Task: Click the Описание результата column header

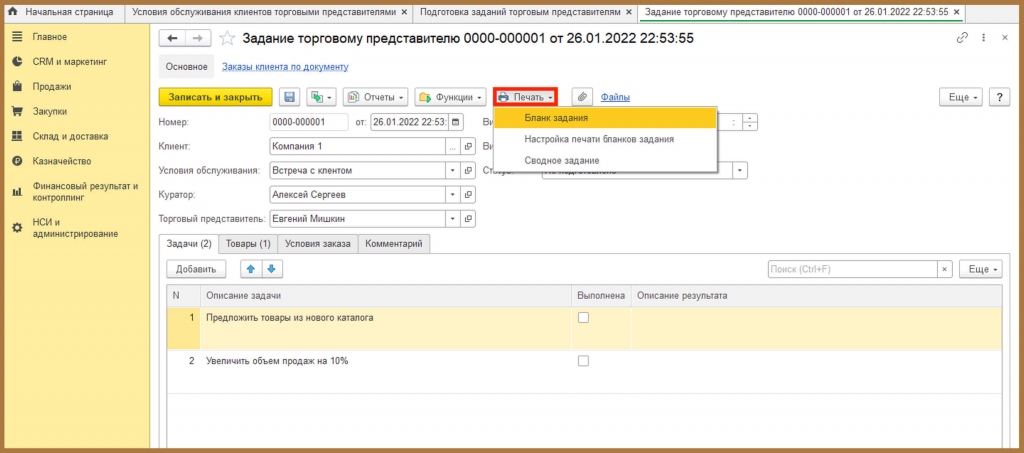Action: point(816,296)
